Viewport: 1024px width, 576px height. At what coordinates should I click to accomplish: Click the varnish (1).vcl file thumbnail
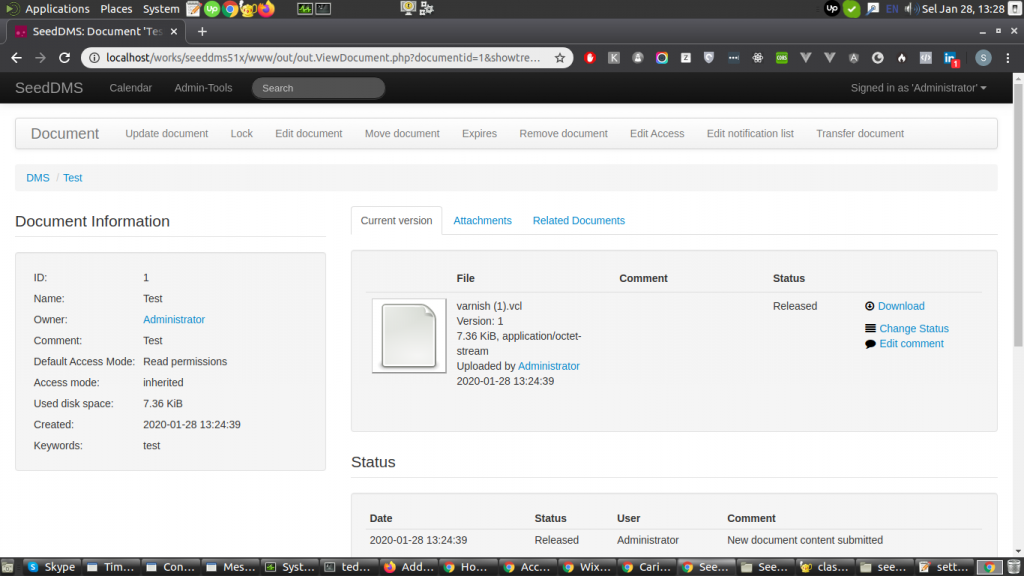tap(409, 336)
